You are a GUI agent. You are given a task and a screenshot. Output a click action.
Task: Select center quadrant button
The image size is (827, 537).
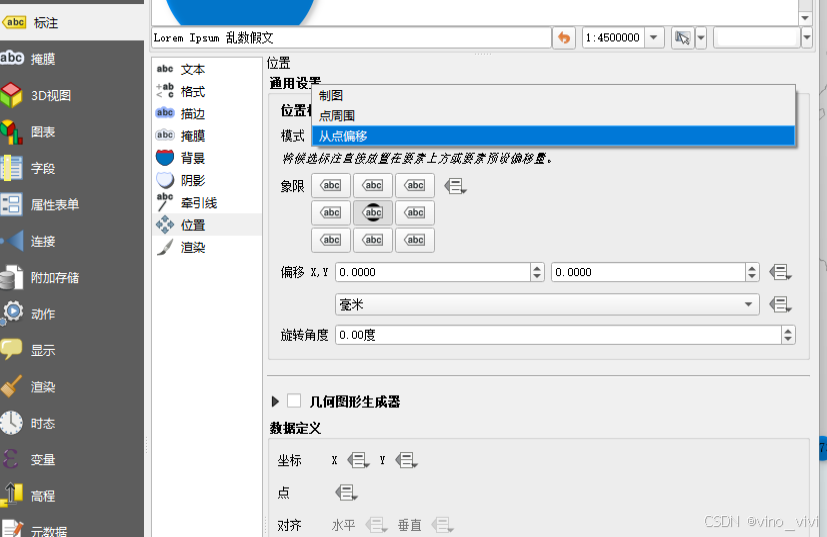[x=373, y=213]
